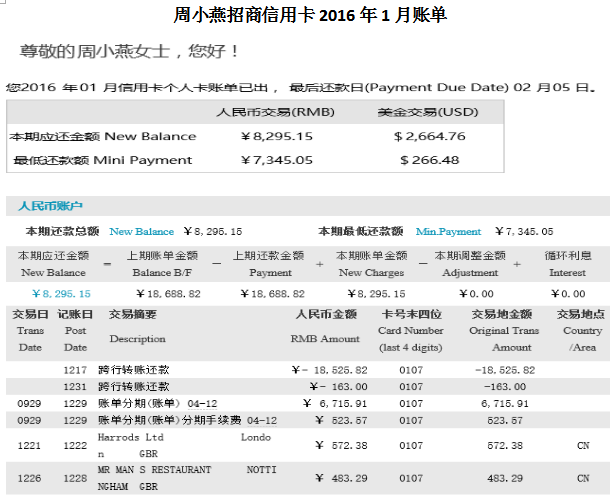Viewport: 610px width, 495px height.
Task: Select the 人民币交易(RMB) column header
Action: coord(269,112)
